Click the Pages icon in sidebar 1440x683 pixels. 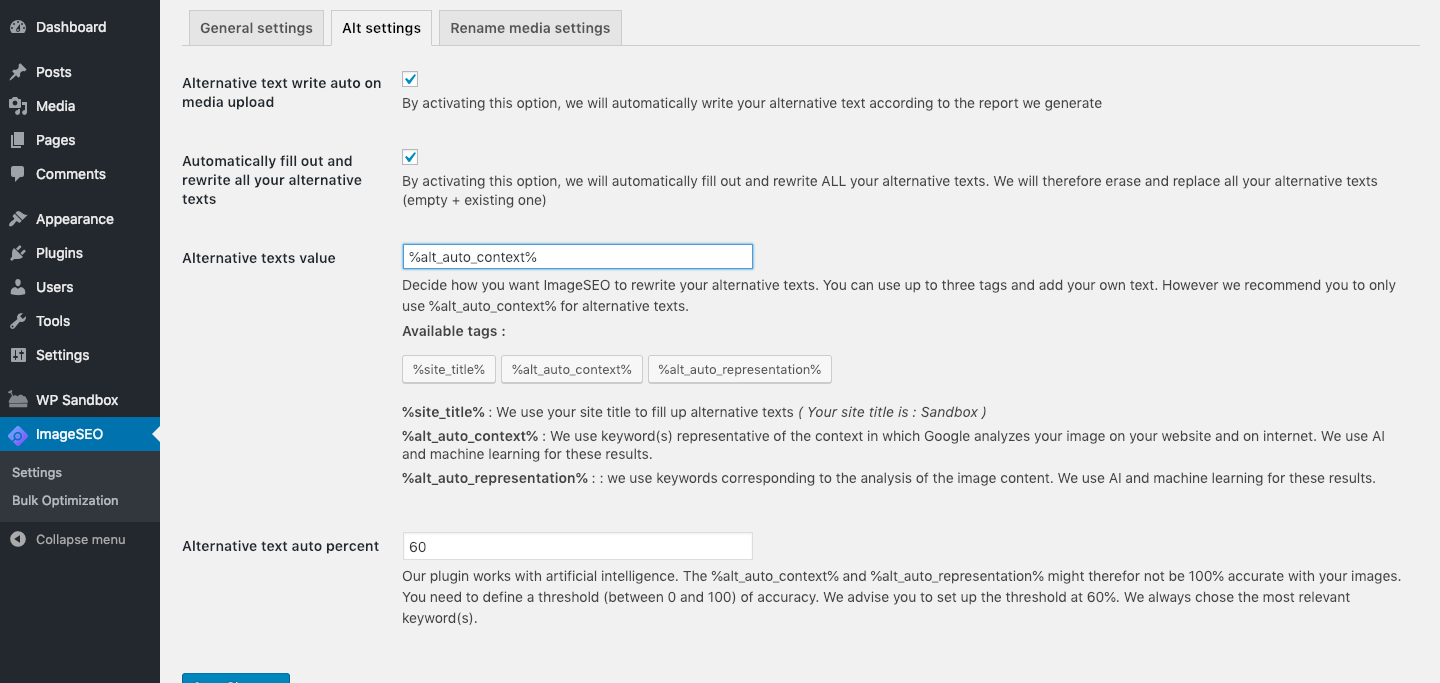click(x=18, y=140)
